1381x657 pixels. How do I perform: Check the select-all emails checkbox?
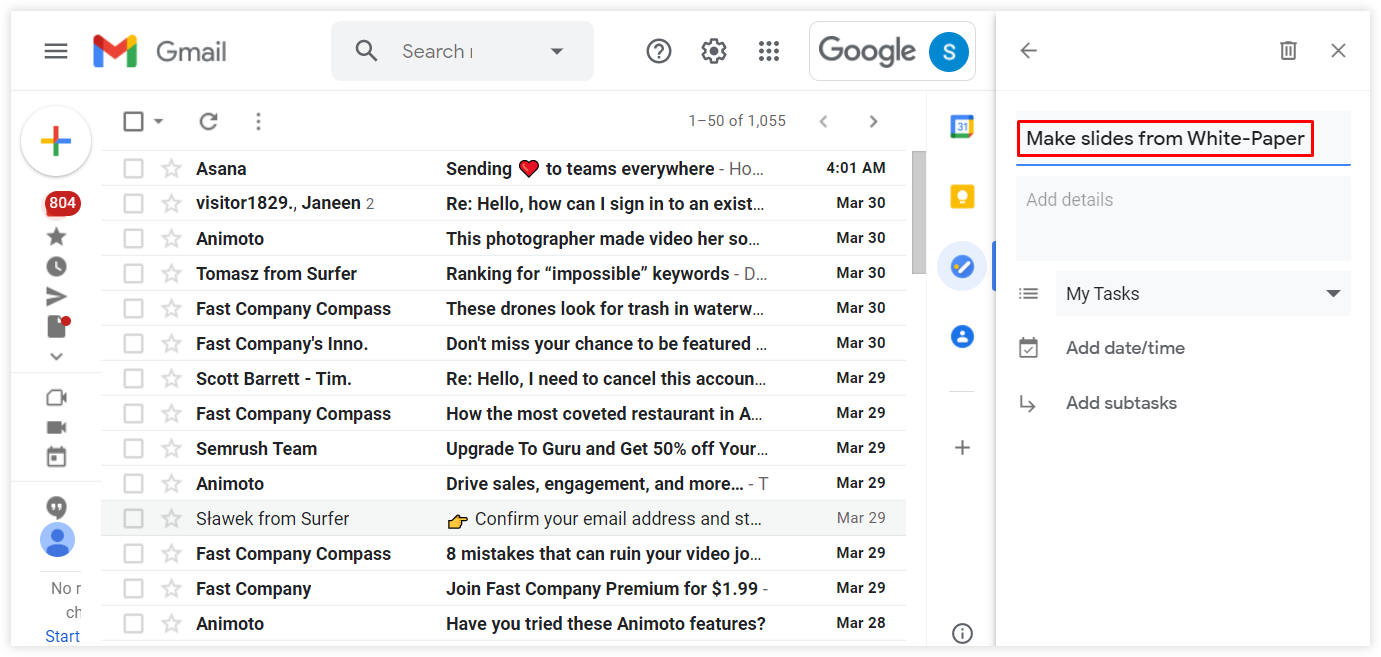133,120
